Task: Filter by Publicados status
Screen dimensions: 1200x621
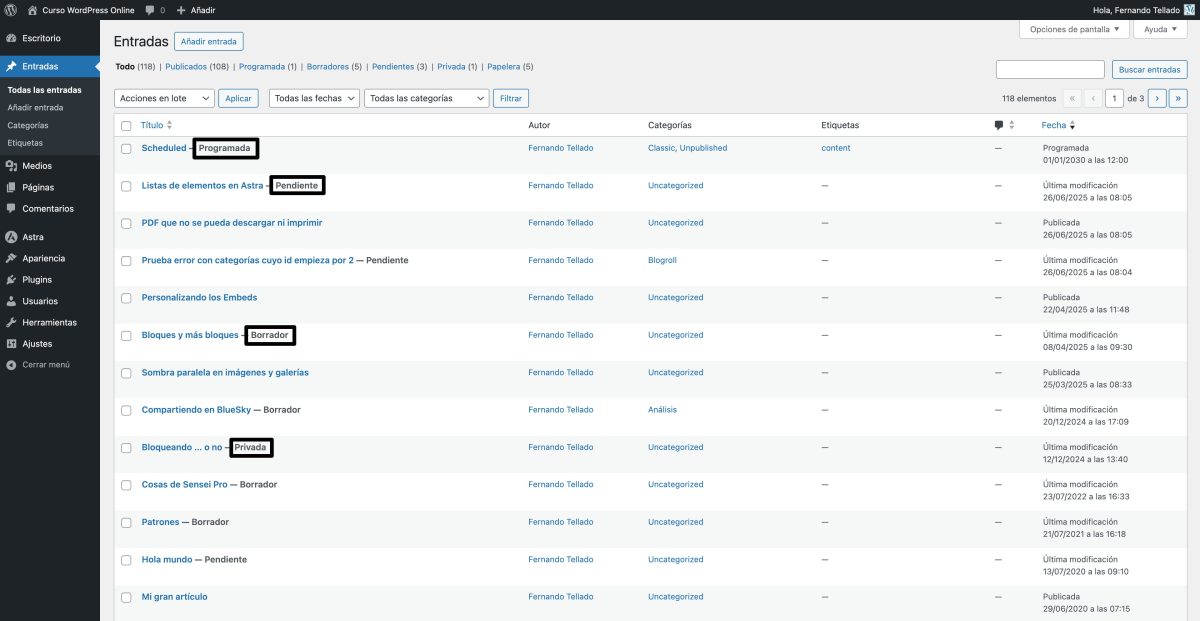Action: pyautogui.click(x=186, y=67)
